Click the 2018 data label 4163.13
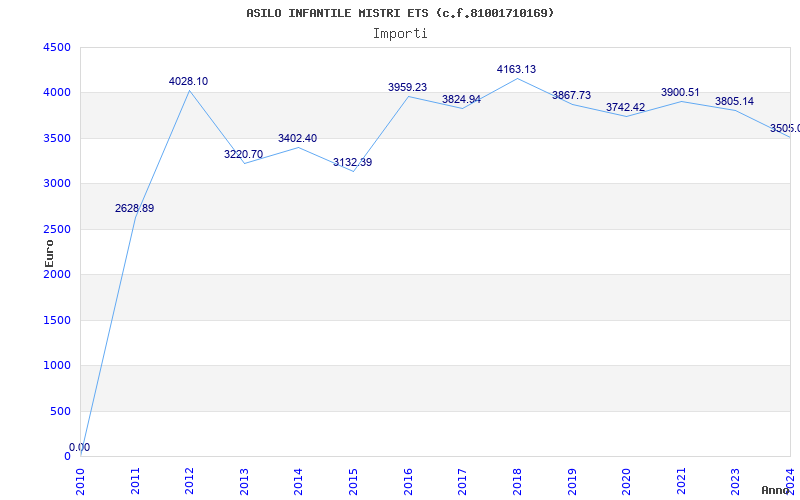800x500 pixels. click(516, 69)
